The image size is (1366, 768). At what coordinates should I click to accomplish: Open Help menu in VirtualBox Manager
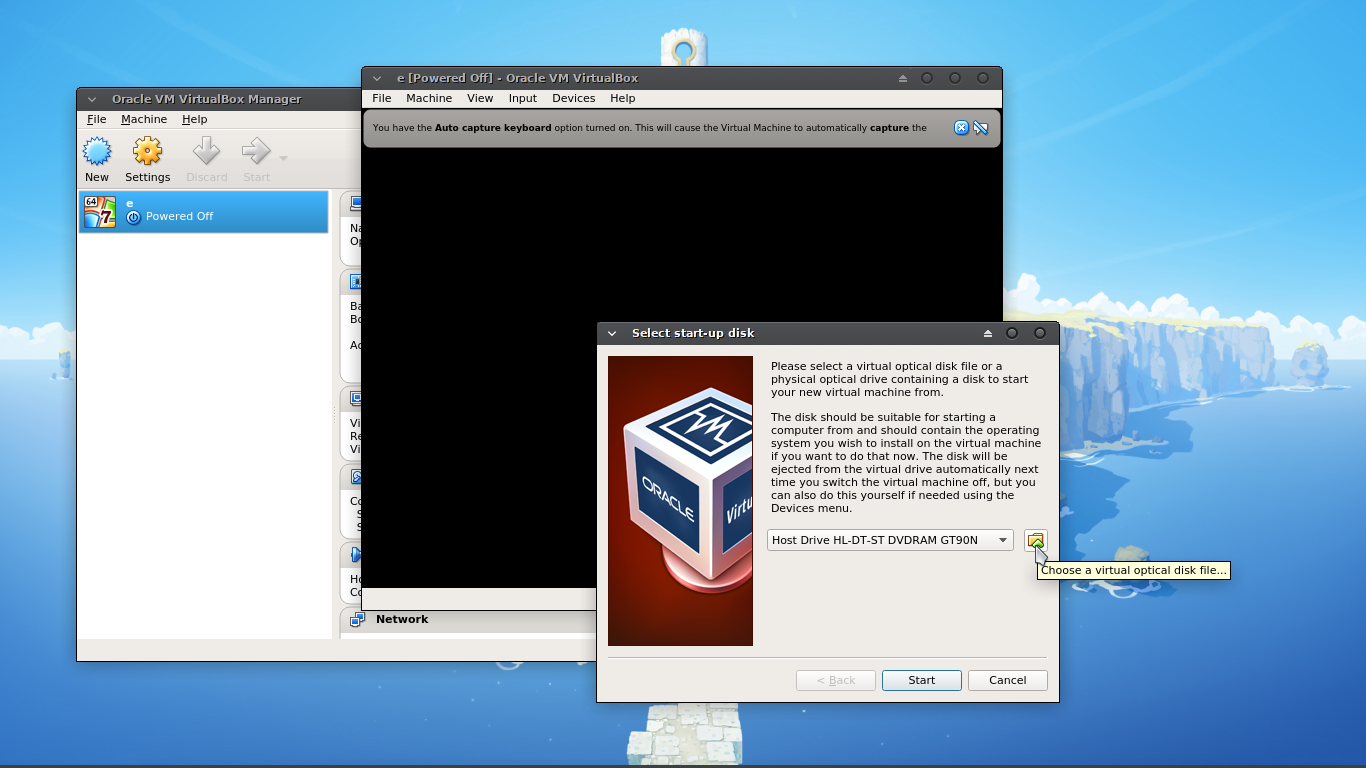(x=194, y=119)
